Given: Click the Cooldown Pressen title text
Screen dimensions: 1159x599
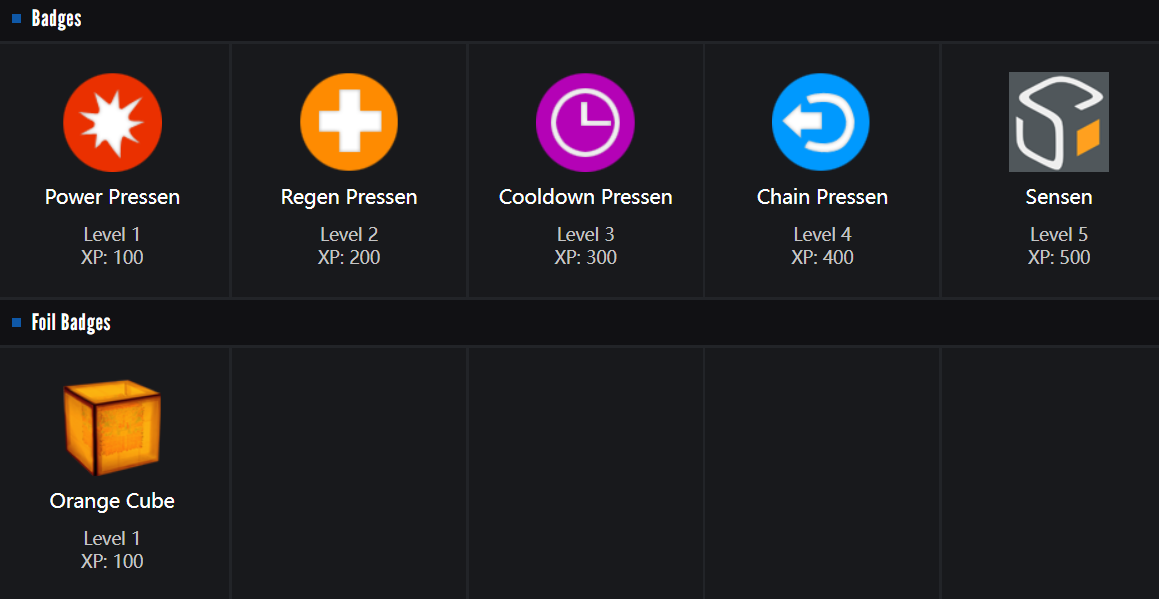Looking at the screenshot, I should pyautogui.click(x=585, y=197).
